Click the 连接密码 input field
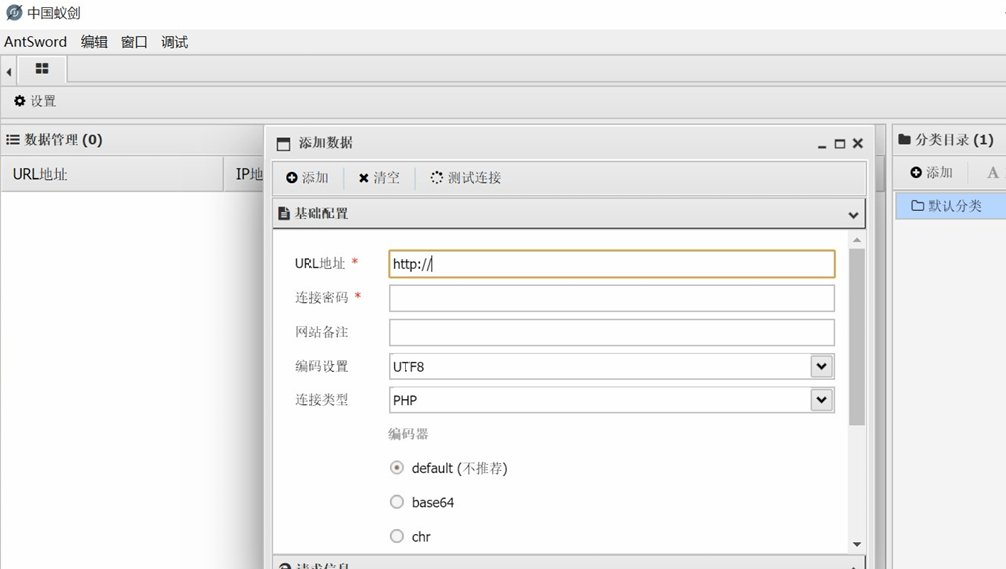The width and height of the screenshot is (1006, 569). point(611,298)
